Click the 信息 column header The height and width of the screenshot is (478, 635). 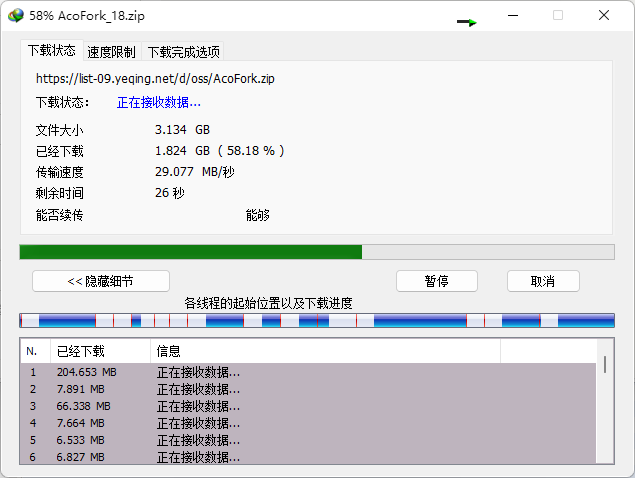tap(325, 351)
